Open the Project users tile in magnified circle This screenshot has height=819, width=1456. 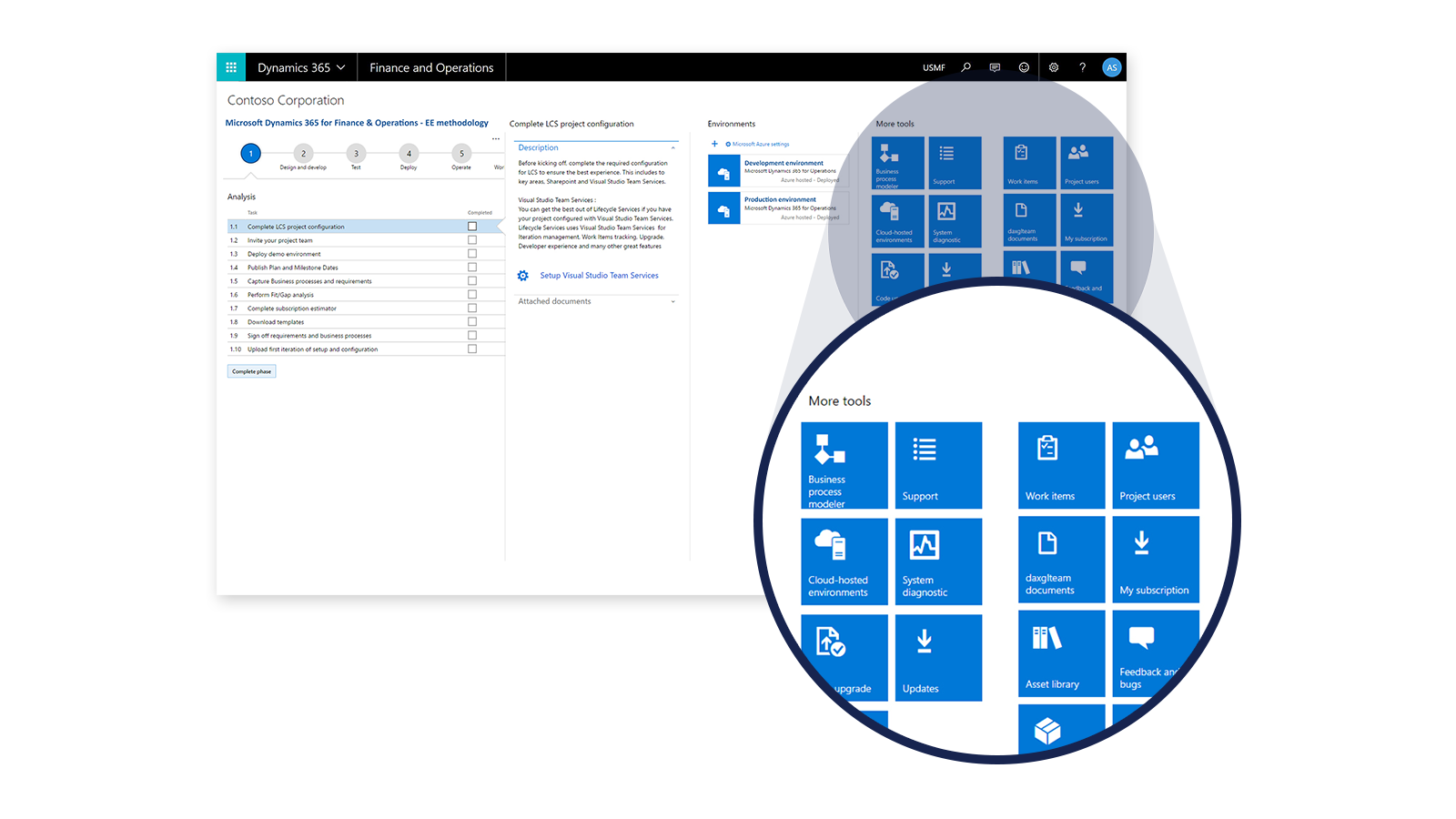tap(1156, 465)
